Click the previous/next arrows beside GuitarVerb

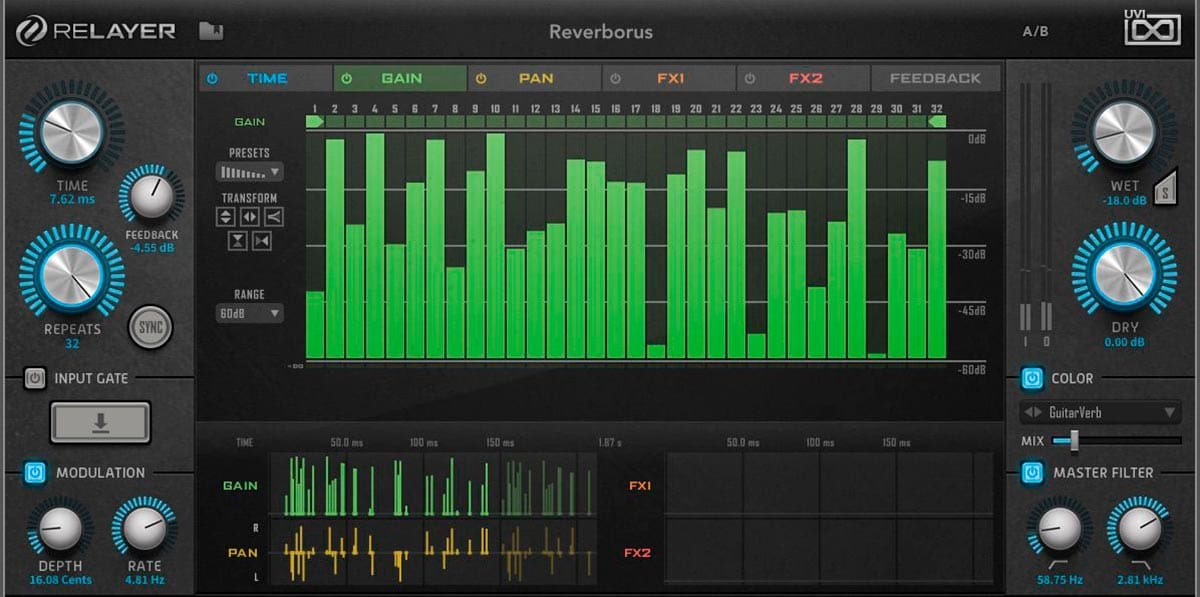tap(1035, 412)
